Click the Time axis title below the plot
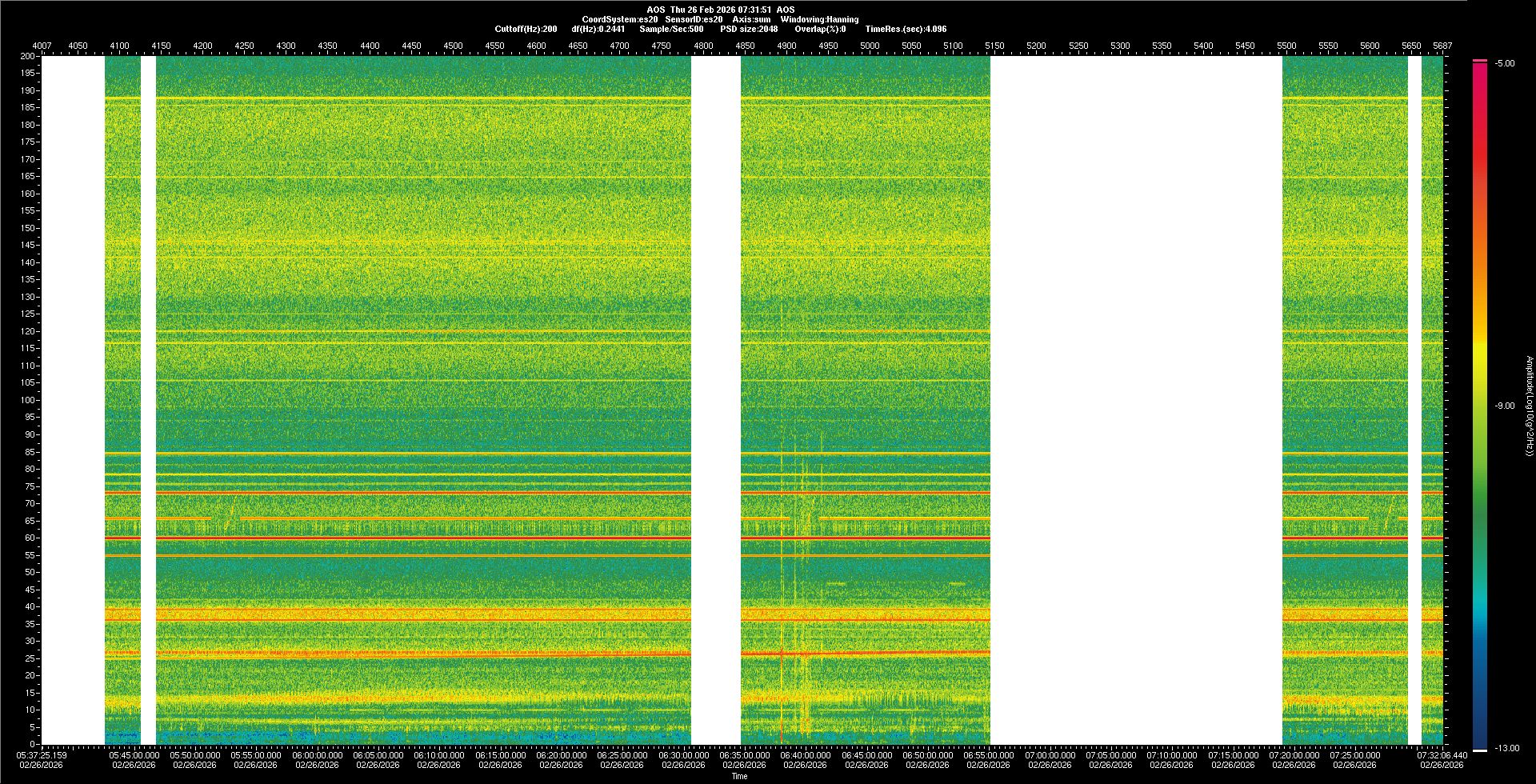Viewport: 1536px width, 784px height. pos(739,776)
